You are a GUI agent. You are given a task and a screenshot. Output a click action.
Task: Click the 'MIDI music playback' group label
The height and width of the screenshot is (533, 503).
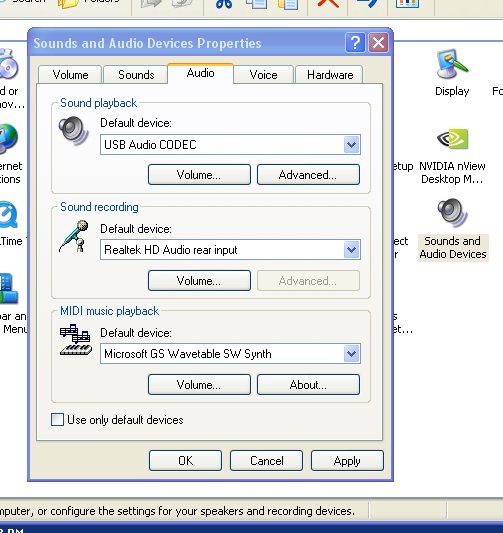coord(109,311)
